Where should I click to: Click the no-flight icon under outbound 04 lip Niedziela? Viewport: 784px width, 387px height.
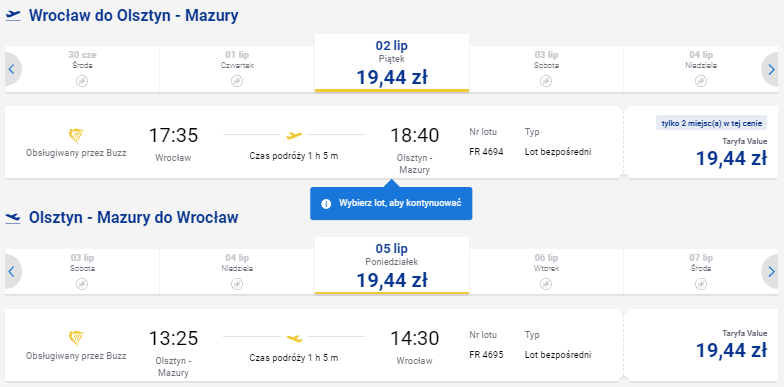(701, 81)
